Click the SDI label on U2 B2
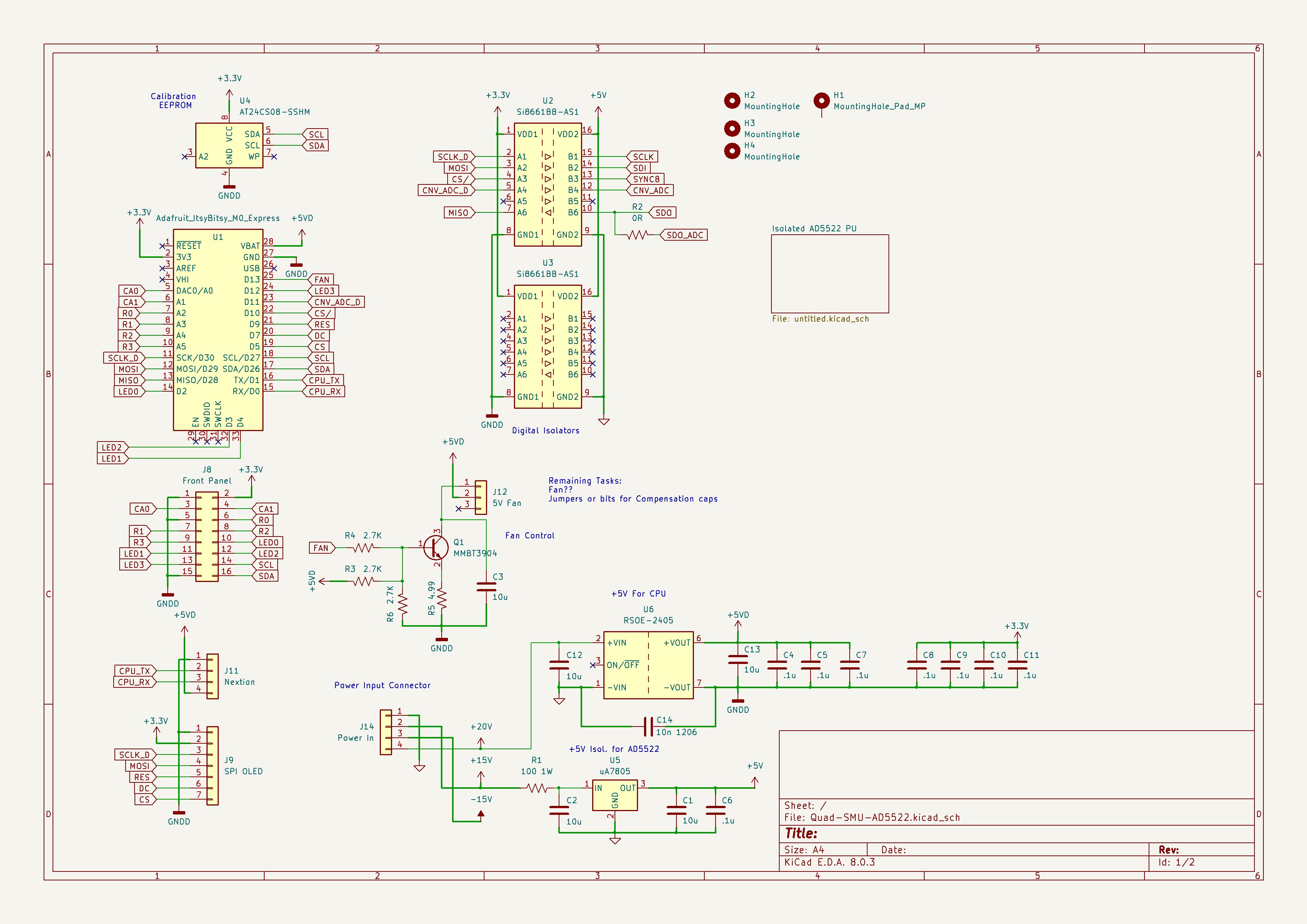Viewport: 1307px width, 924px height. [638, 168]
